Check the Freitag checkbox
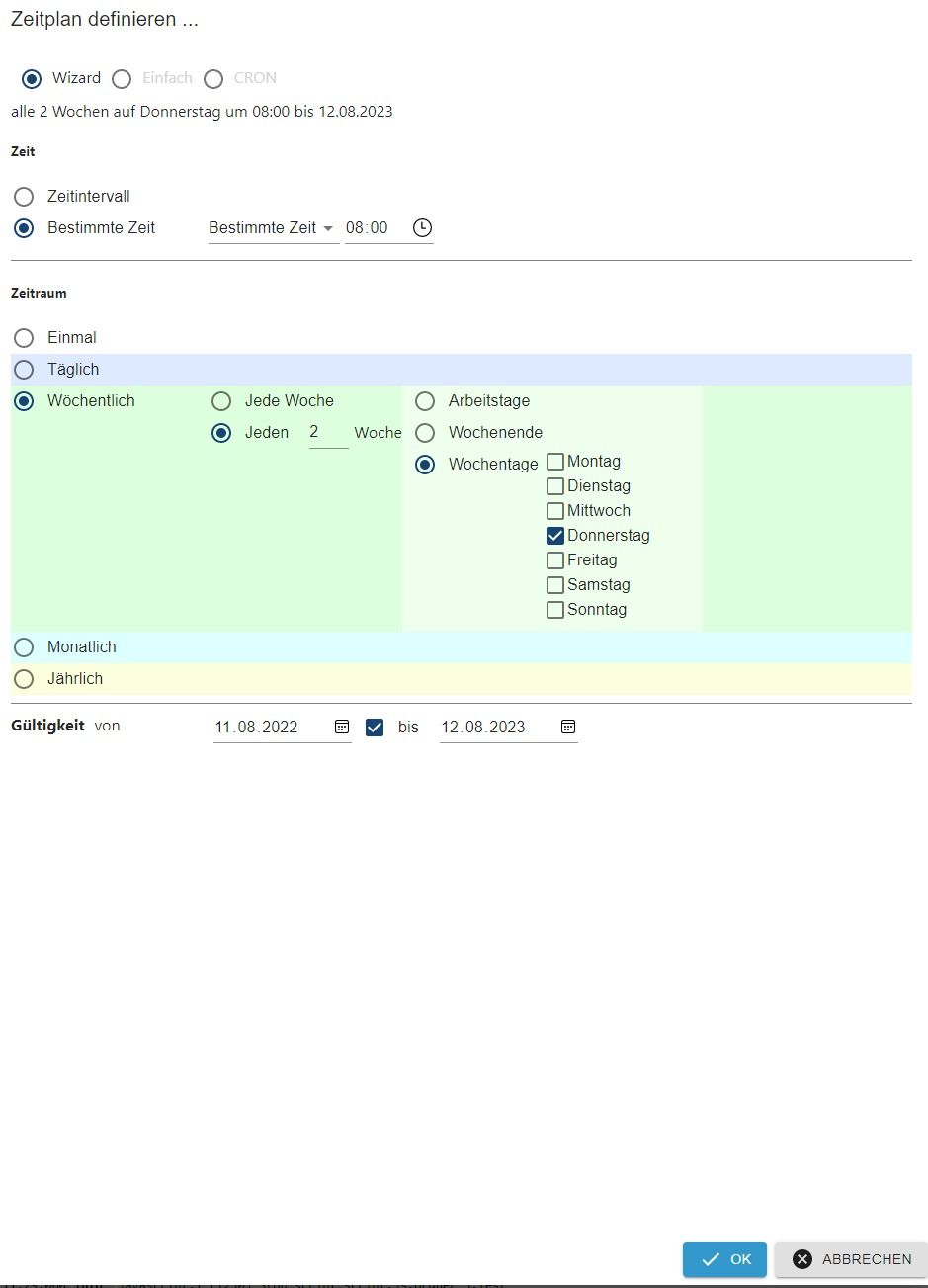This screenshot has height=1288, width=928. (555, 560)
